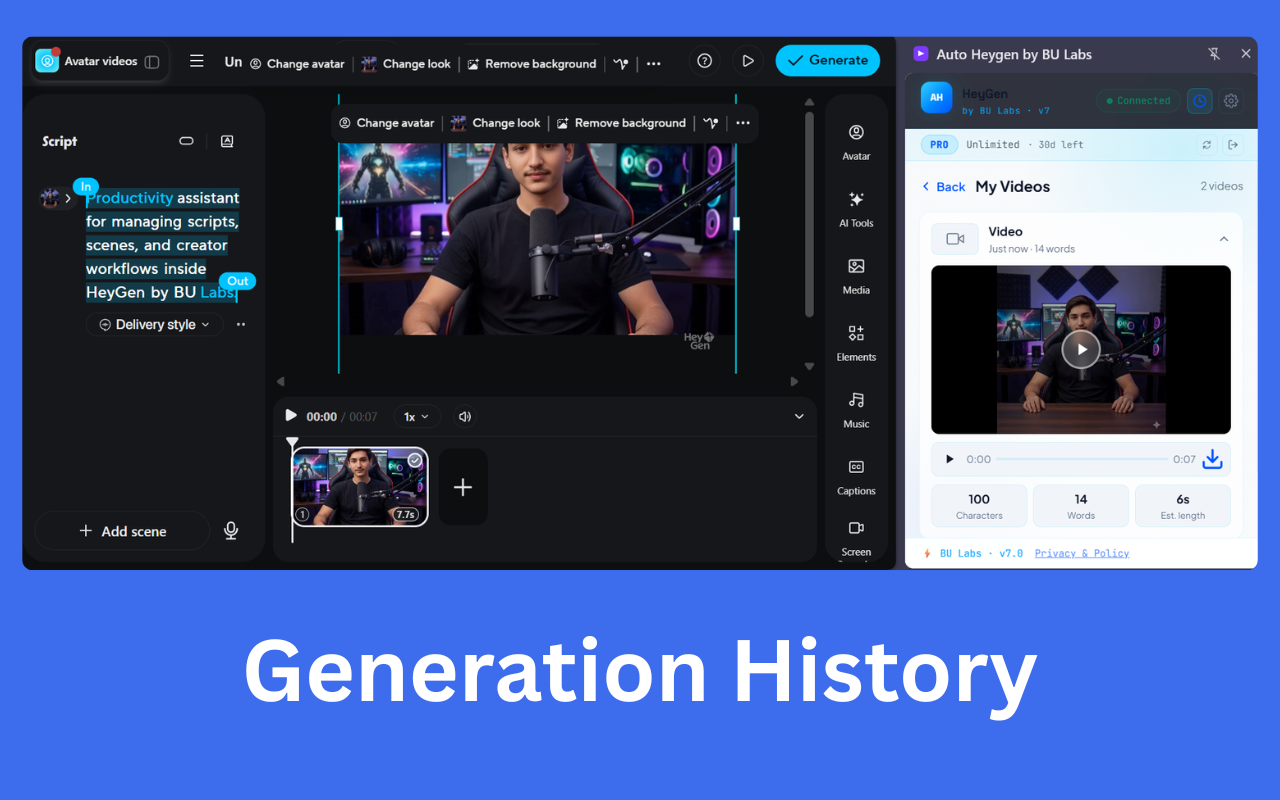
Task: Go Back from My Videos
Action: pos(943,187)
